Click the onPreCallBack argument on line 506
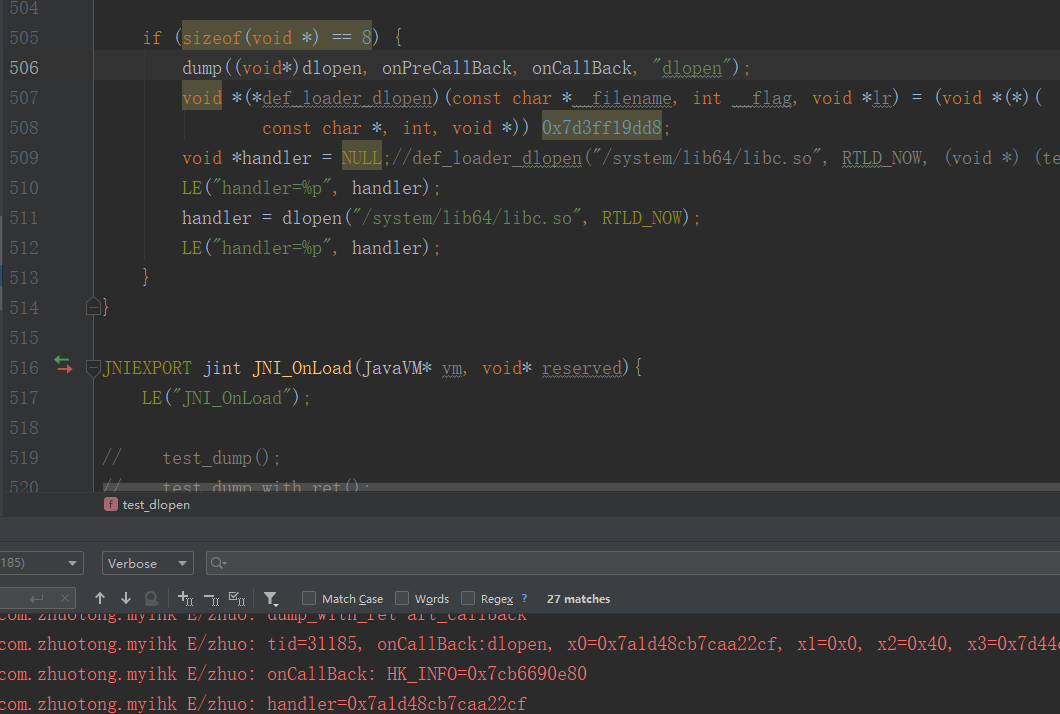 pyautogui.click(x=446, y=68)
